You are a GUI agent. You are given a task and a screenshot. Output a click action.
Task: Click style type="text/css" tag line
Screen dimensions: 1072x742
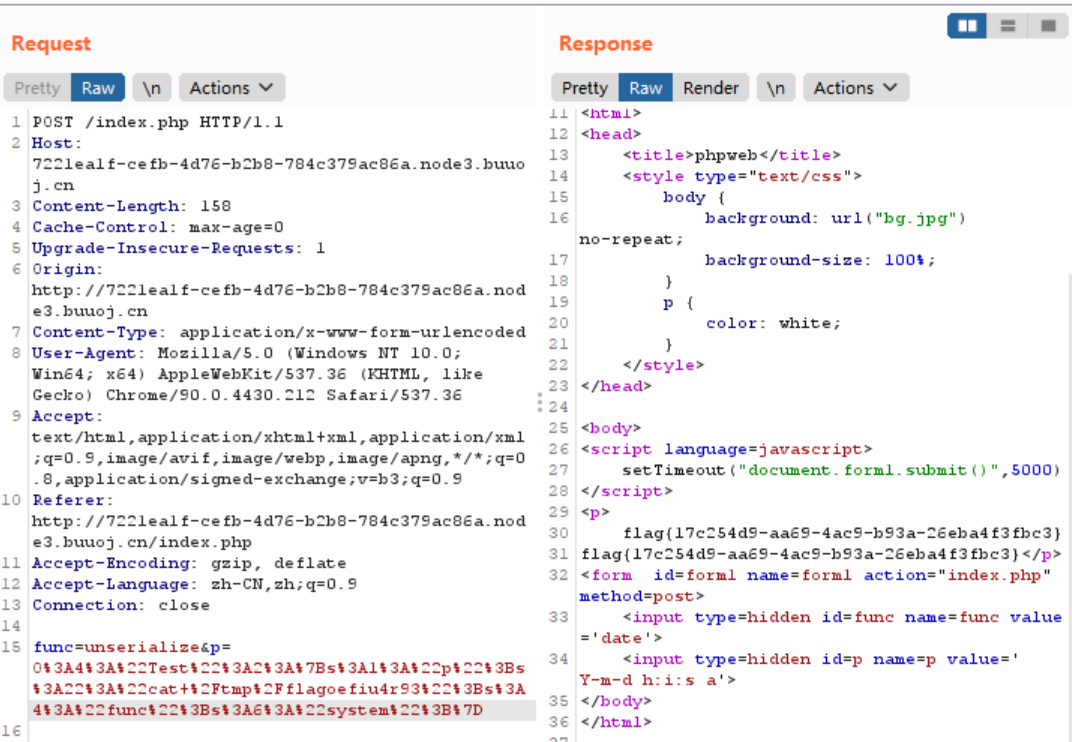click(742, 176)
